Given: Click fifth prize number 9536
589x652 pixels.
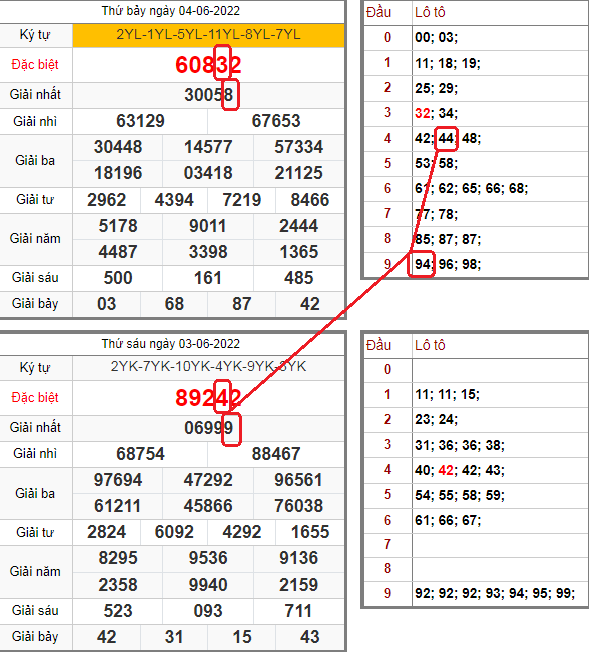Looking at the screenshot, I should (x=208, y=558).
